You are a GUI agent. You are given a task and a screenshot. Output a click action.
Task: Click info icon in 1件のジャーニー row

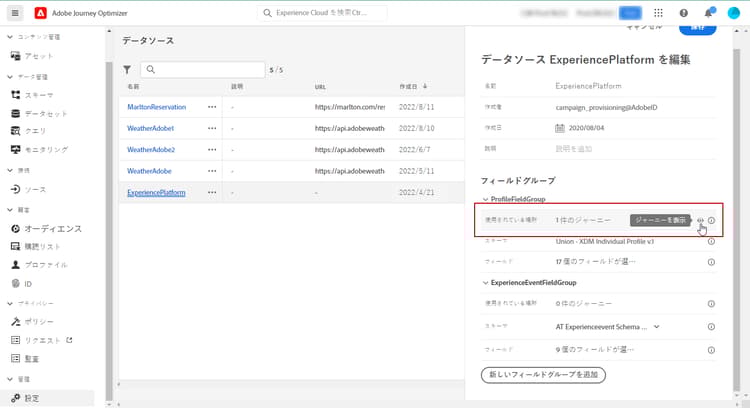pyautogui.click(x=711, y=221)
